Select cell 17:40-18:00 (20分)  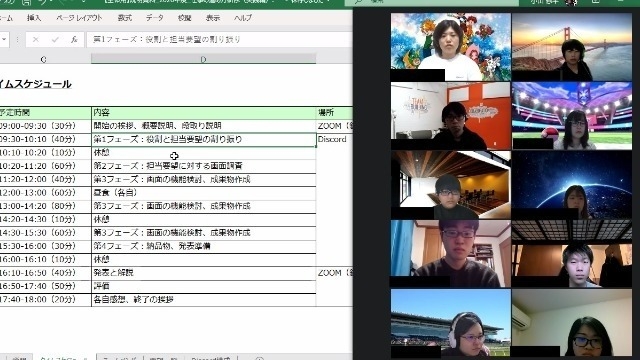45,300
